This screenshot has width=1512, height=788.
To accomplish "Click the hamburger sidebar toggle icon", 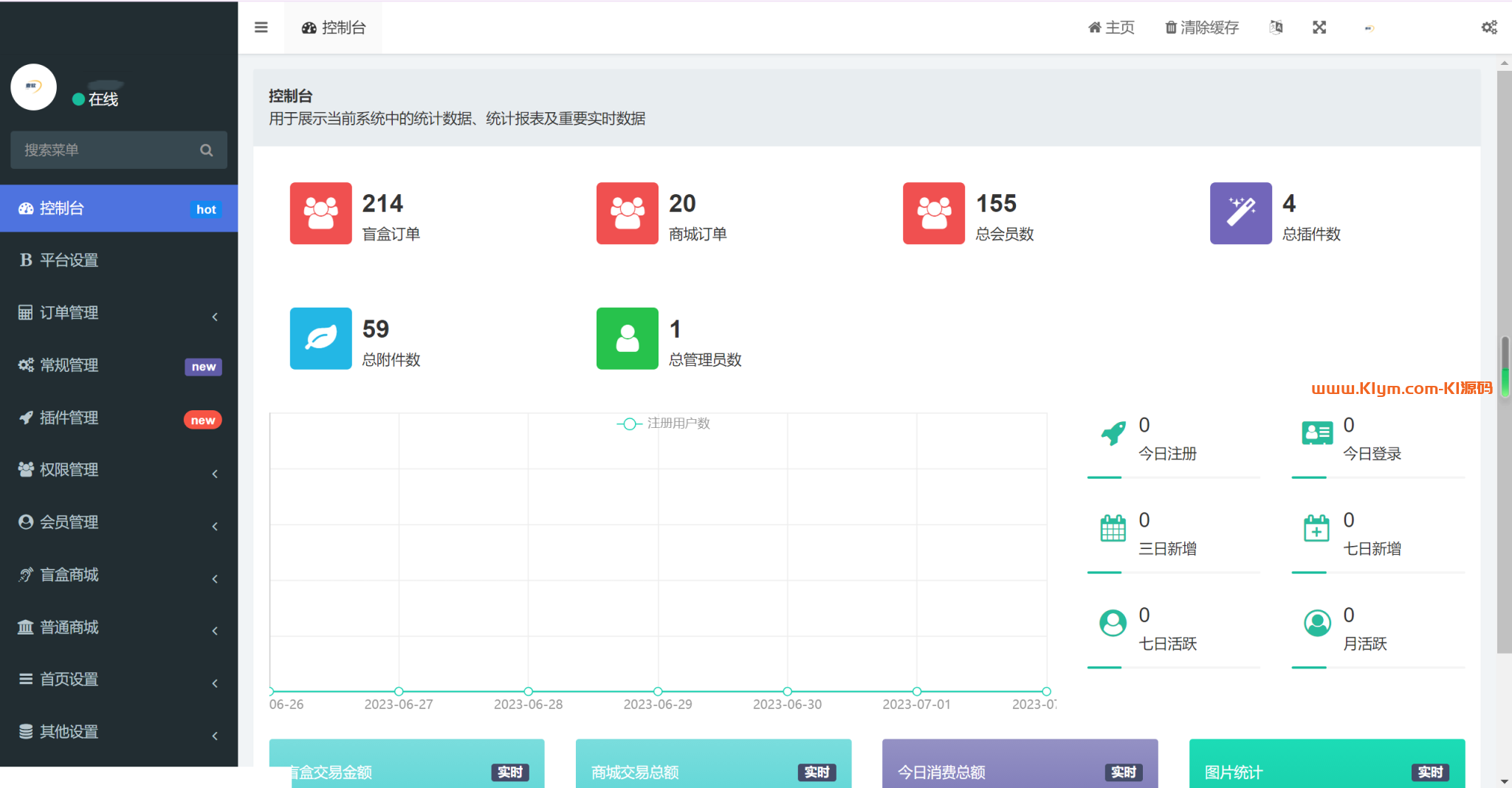I will (x=261, y=27).
